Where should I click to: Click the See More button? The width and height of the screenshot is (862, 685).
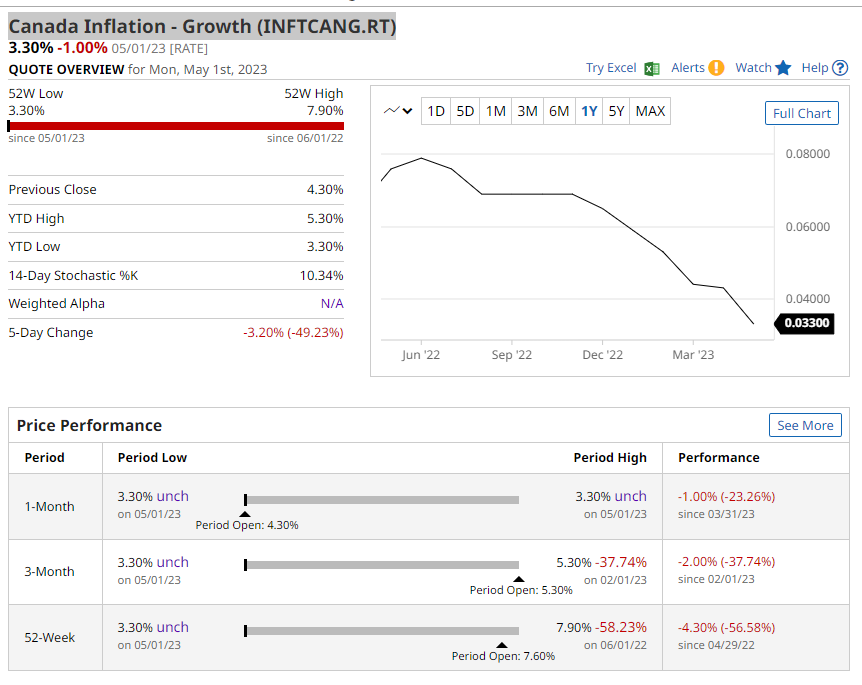[805, 425]
